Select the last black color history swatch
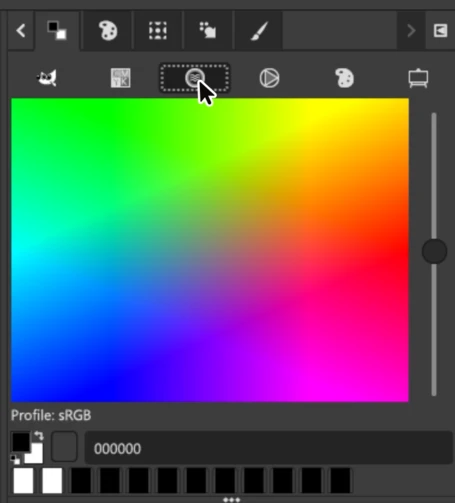This screenshot has width=455, height=503. coord(340,481)
